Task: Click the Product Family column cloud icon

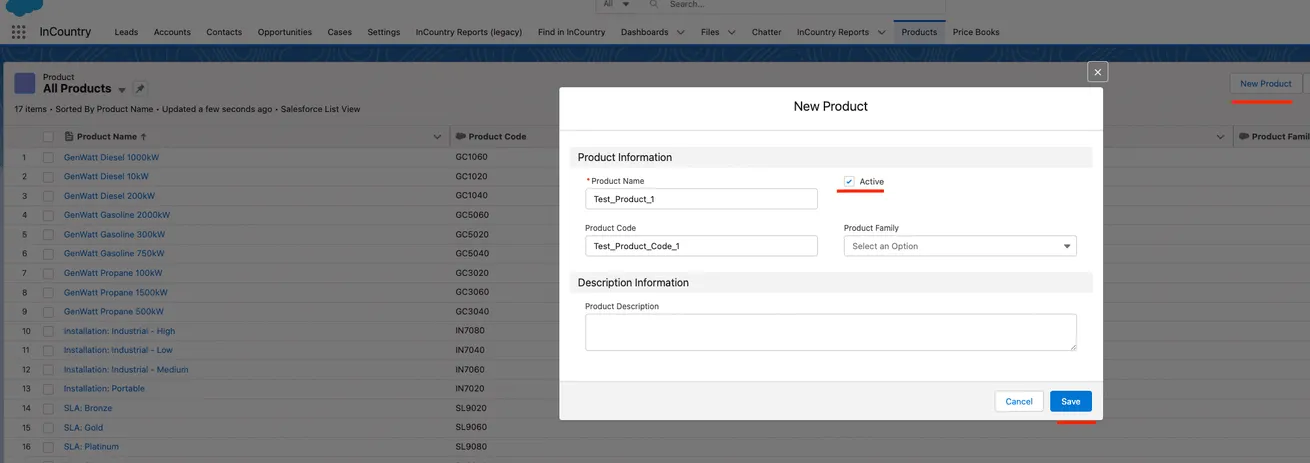Action: point(1242,137)
